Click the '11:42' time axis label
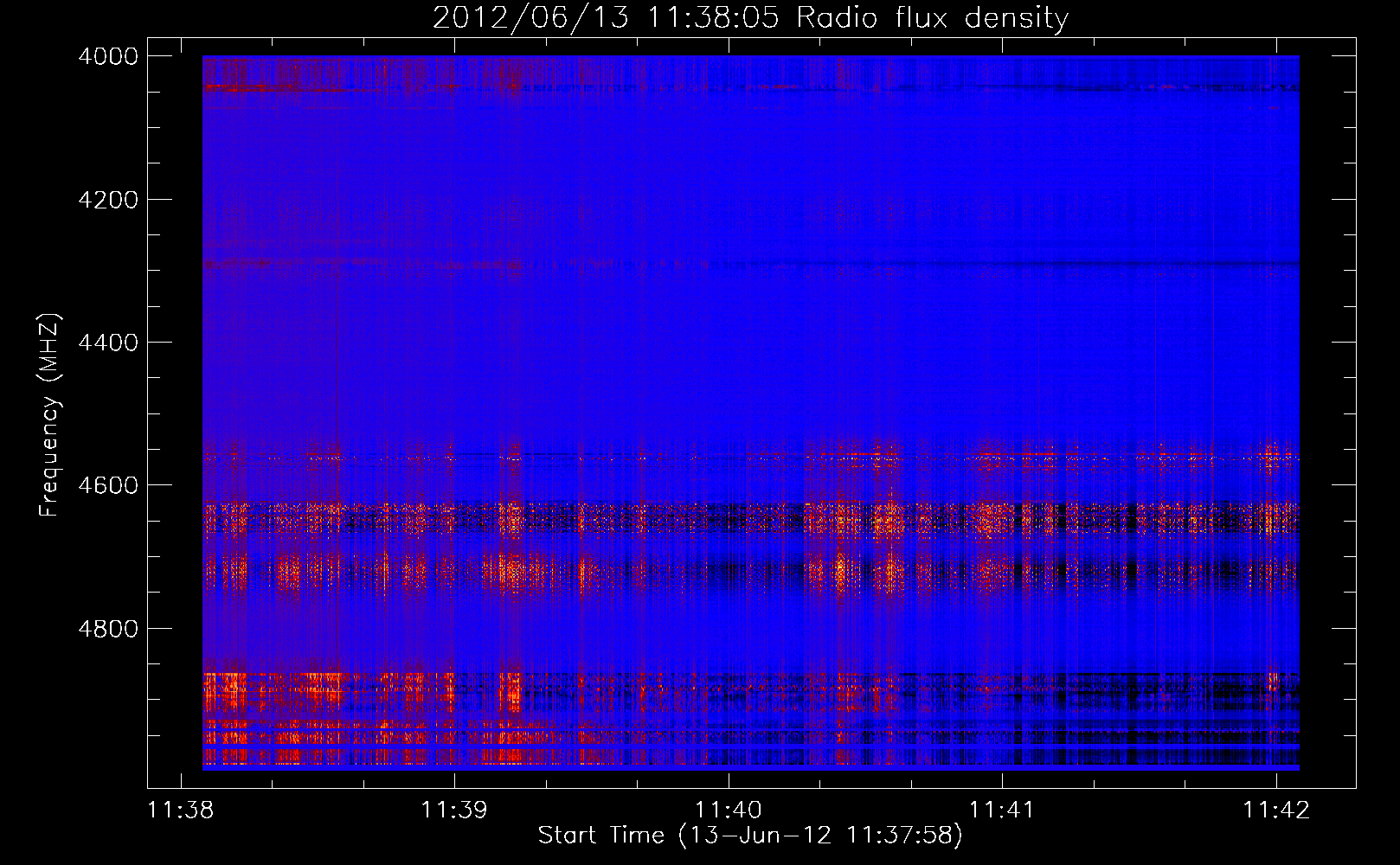Viewport: 1400px width, 865px height. (1276, 810)
